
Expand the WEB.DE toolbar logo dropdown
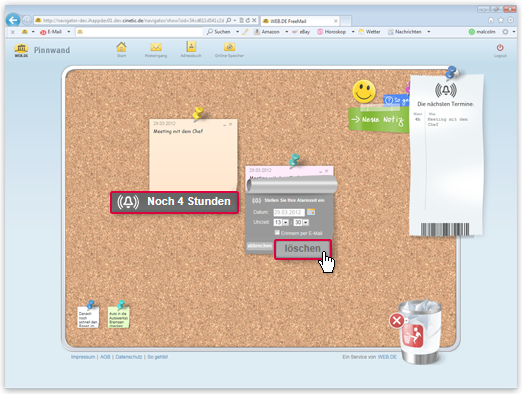click(x=33, y=32)
